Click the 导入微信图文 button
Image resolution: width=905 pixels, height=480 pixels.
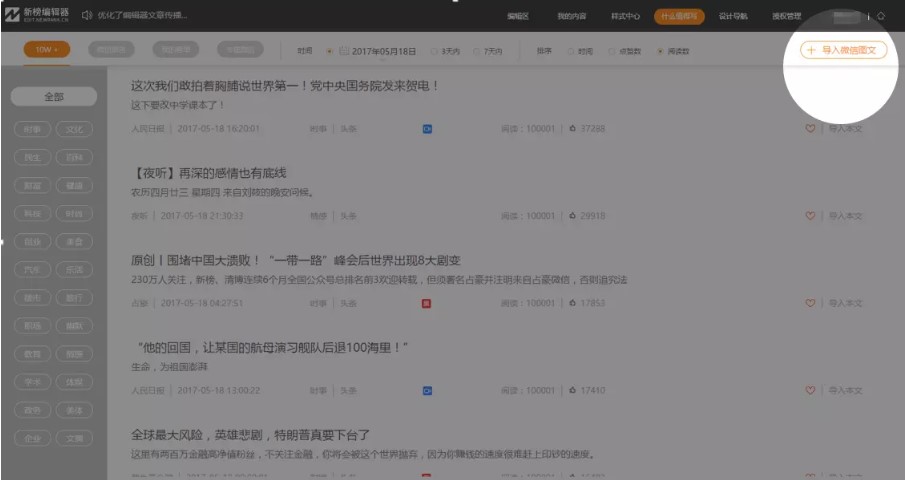point(843,50)
